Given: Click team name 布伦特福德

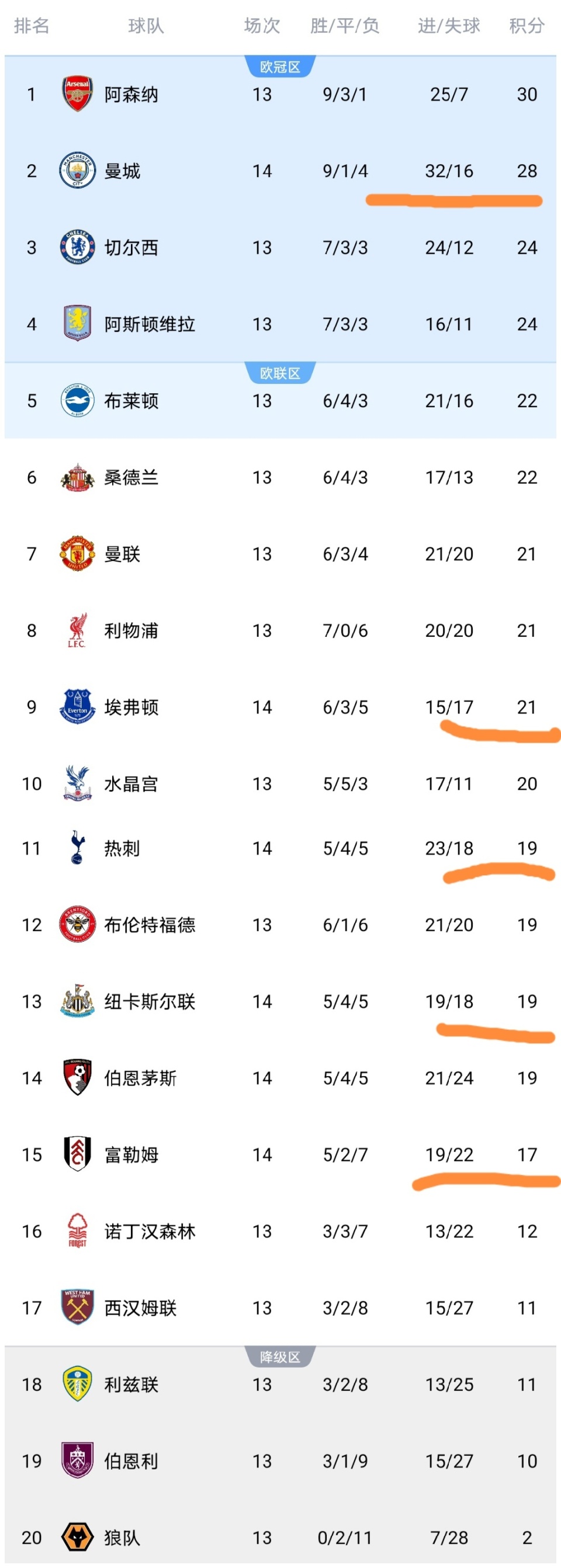Looking at the screenshot, I should tap(149, 925).
